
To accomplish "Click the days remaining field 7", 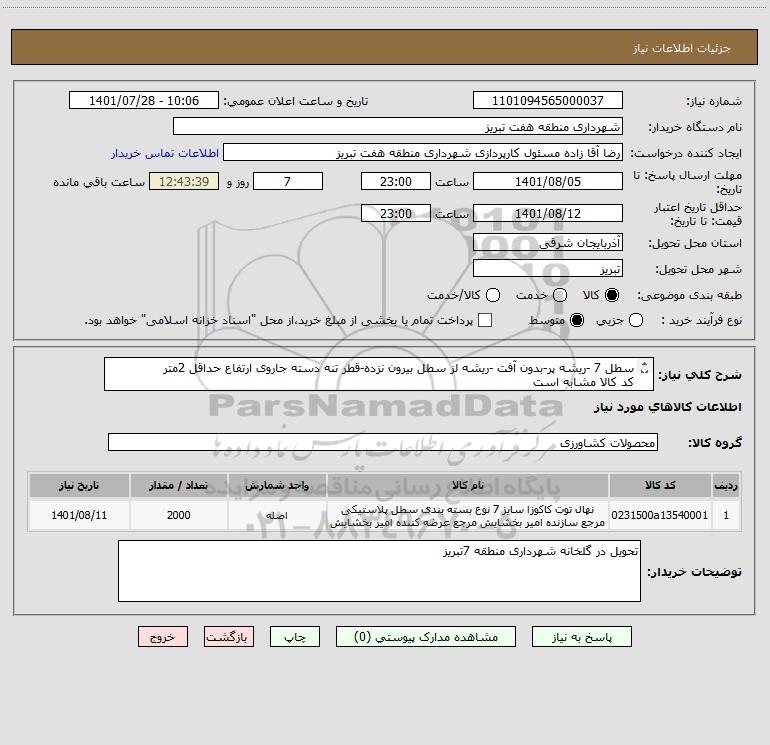I will [x=288, y=181].
